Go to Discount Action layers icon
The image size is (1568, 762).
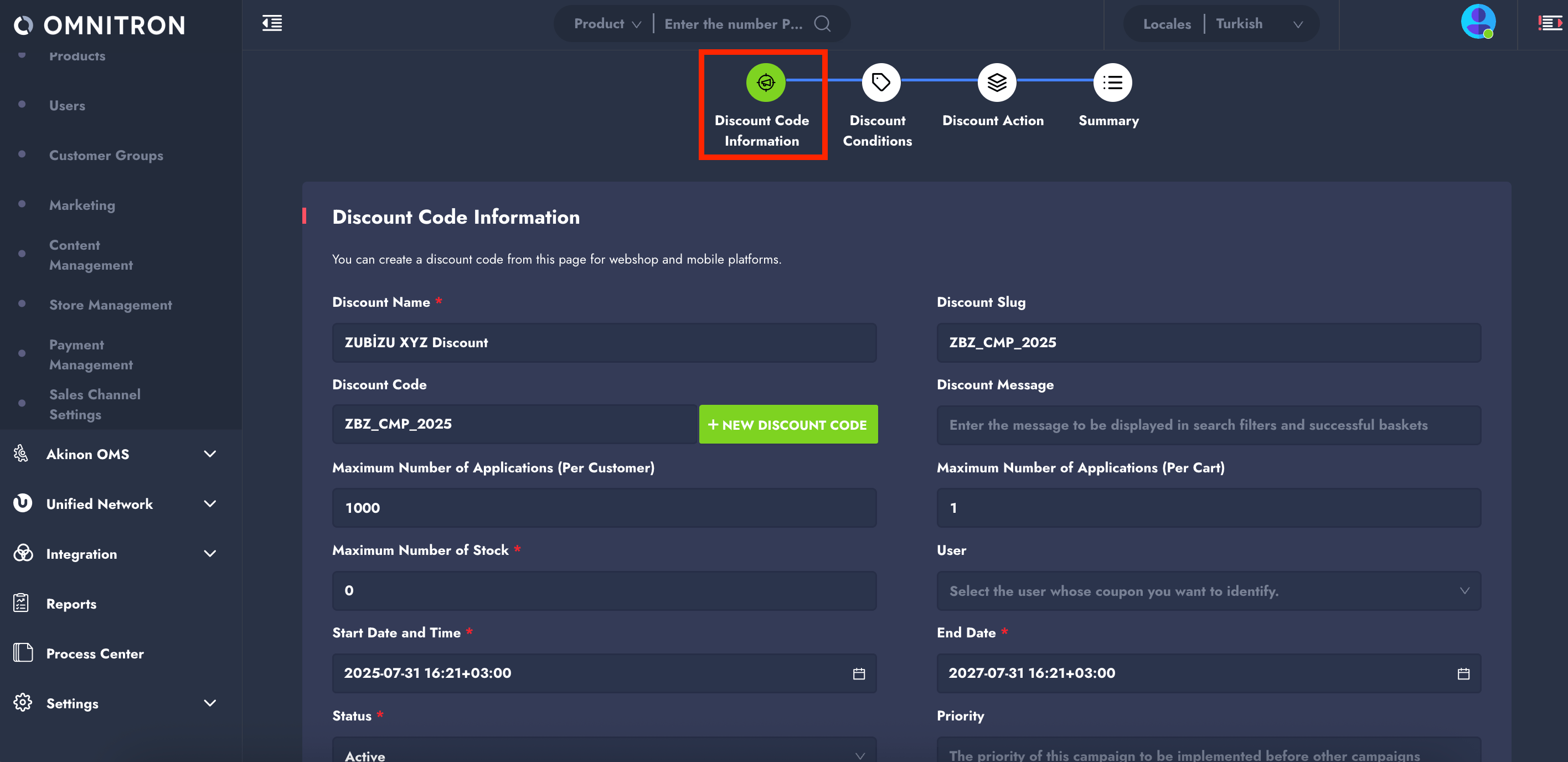996,82
